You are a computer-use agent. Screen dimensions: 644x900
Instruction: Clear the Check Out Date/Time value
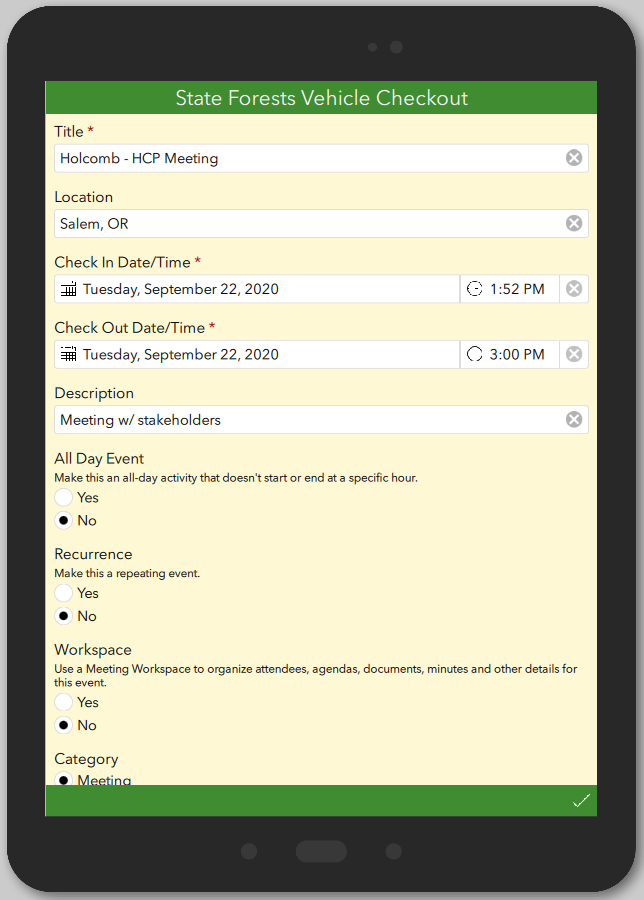coord(573,354)
